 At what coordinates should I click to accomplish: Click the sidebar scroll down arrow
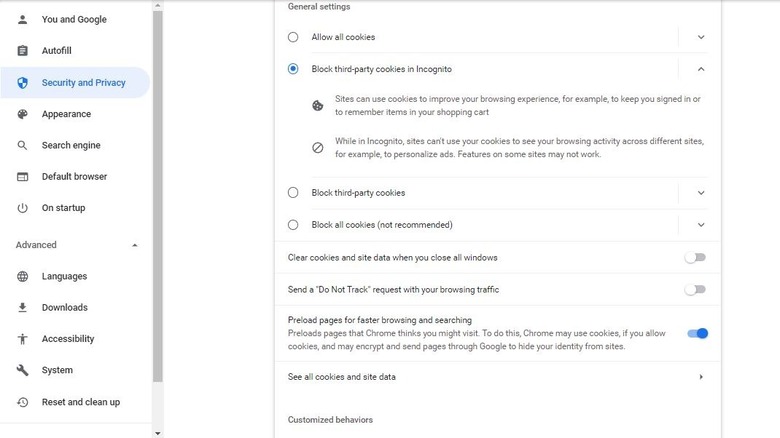tap(157, 433)
